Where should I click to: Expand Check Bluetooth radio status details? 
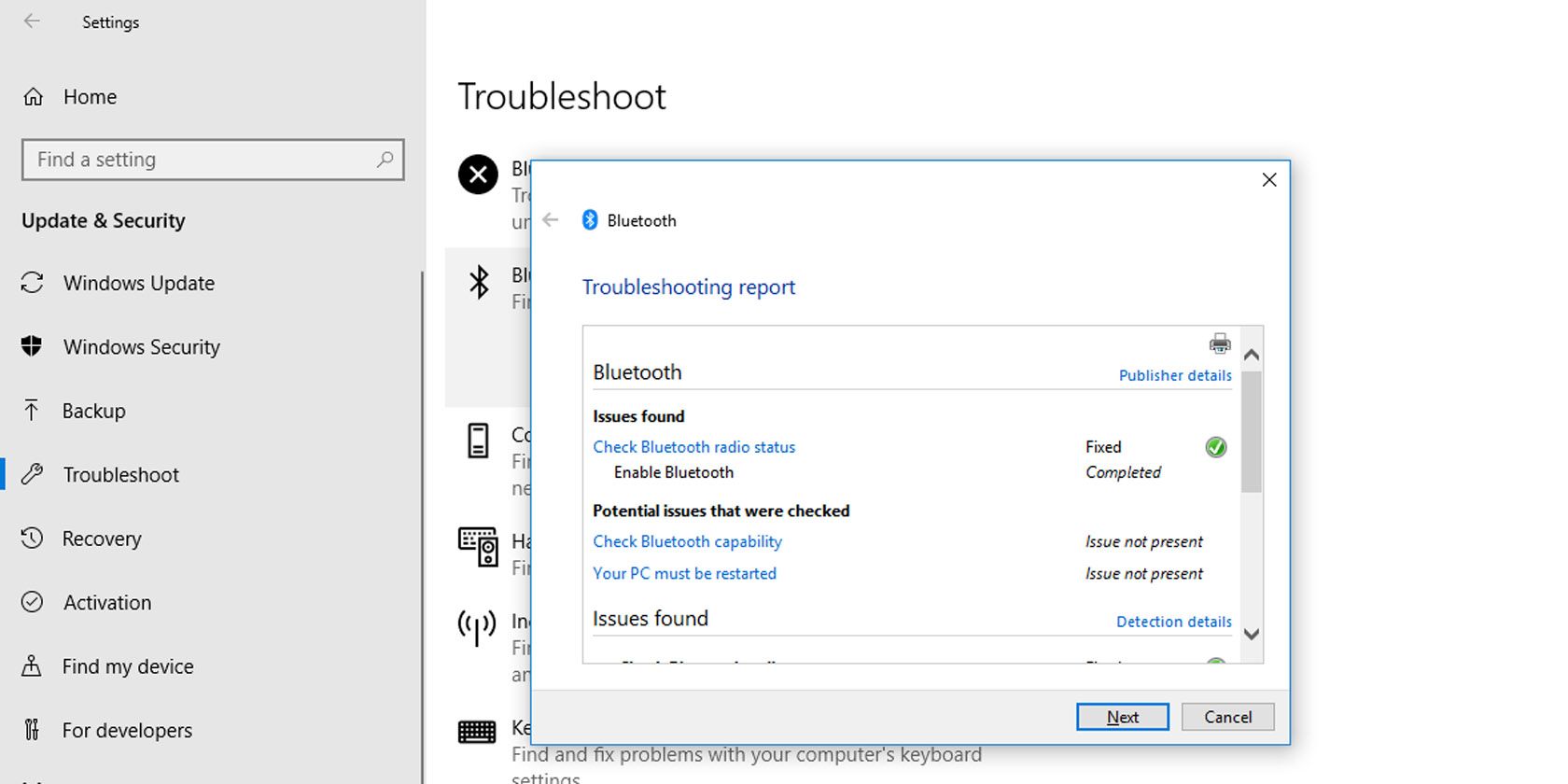pyautogui.click(x=693, y=447)
